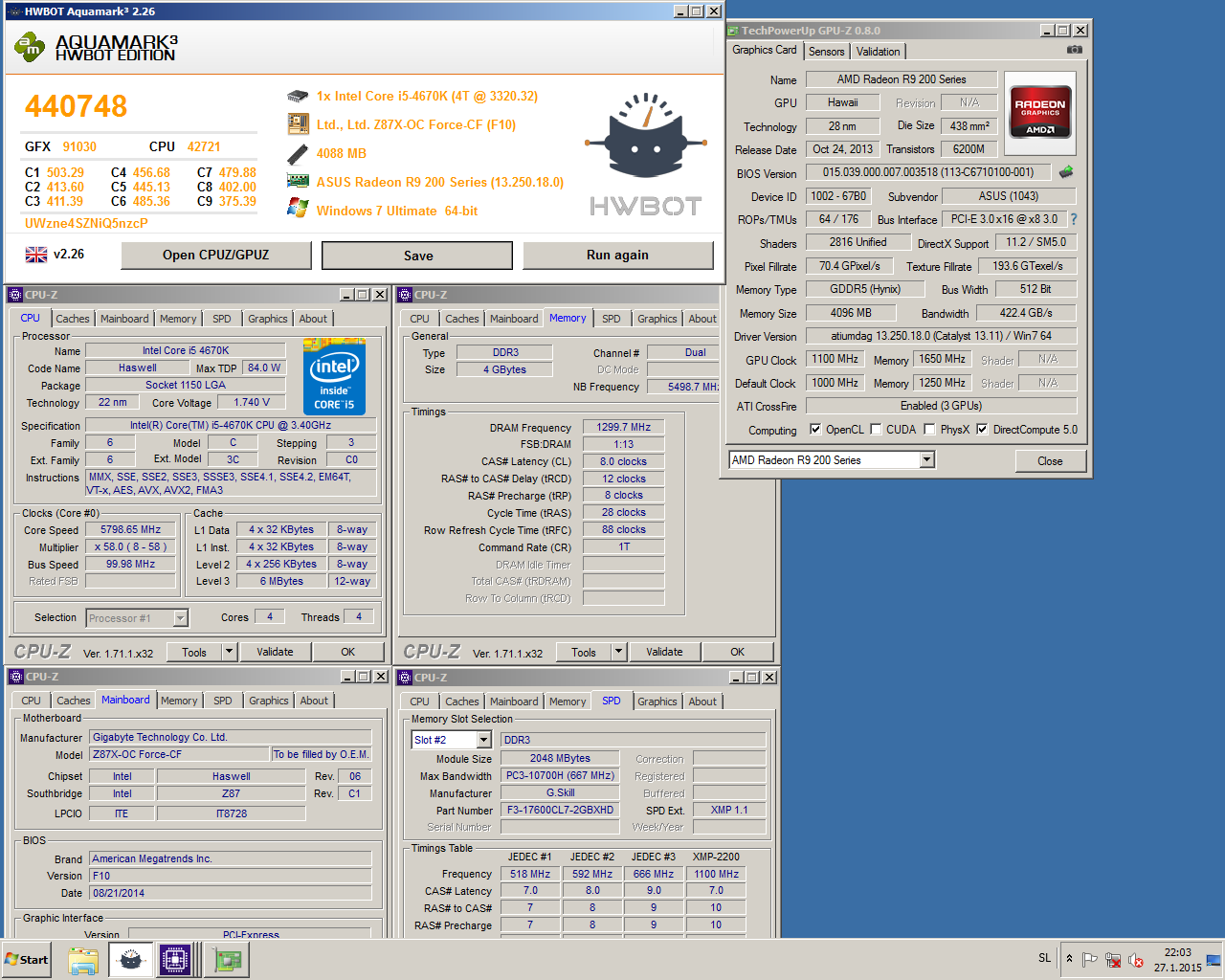Switch to GPU-Z via the green card taskbar icon

227,960
